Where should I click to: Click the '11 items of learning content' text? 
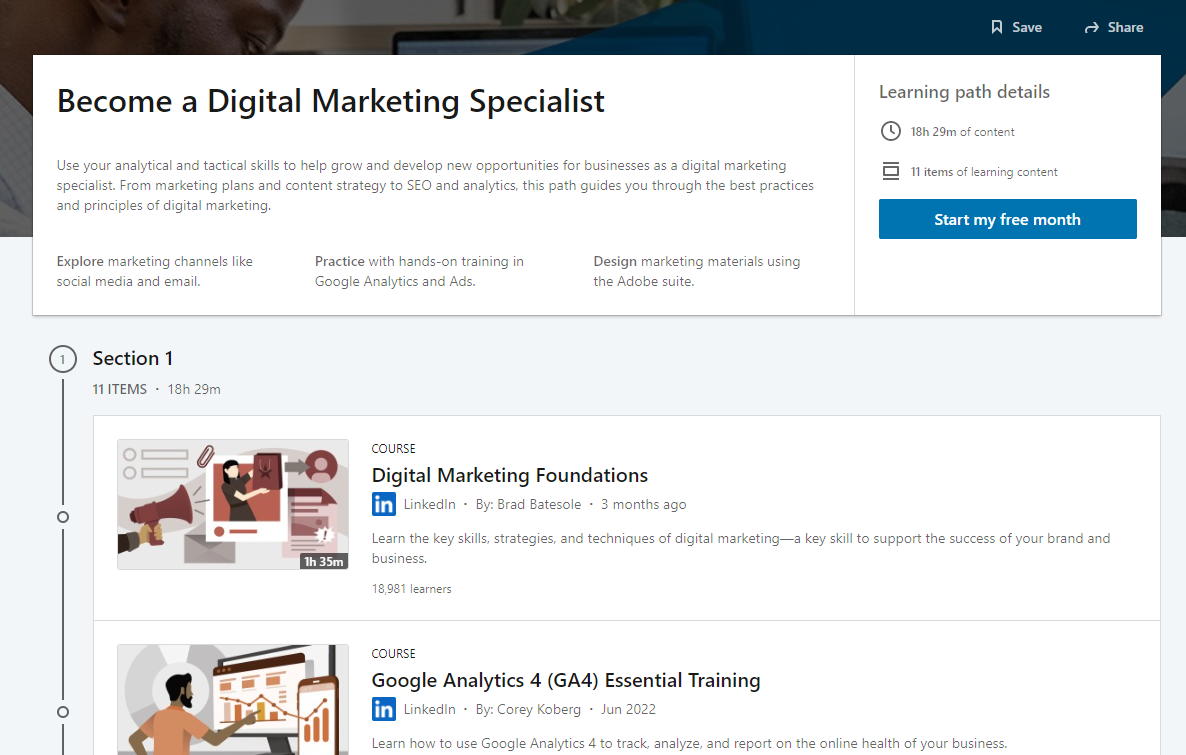(984, 172)
